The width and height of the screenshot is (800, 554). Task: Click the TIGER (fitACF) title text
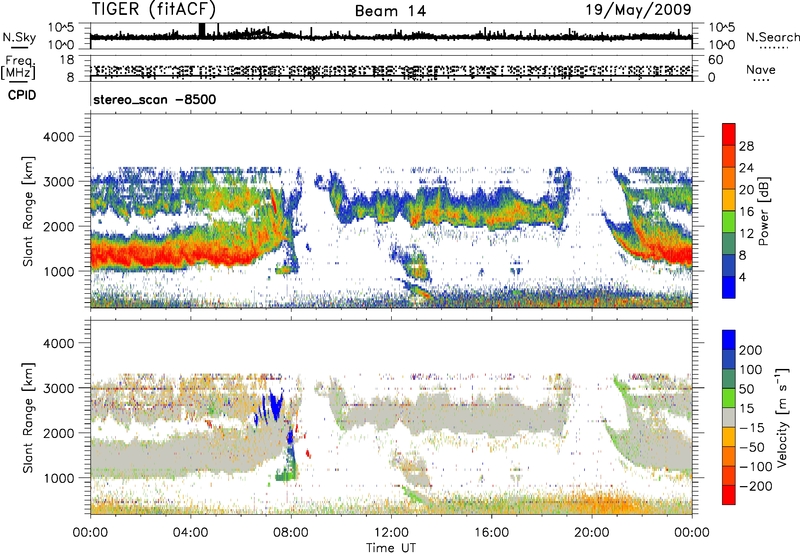coord(154,9)
